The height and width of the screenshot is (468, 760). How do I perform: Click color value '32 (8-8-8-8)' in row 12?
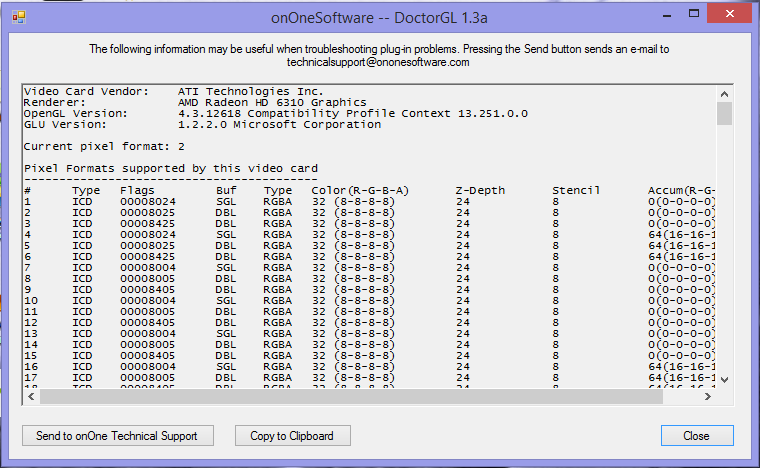(353, 323)
